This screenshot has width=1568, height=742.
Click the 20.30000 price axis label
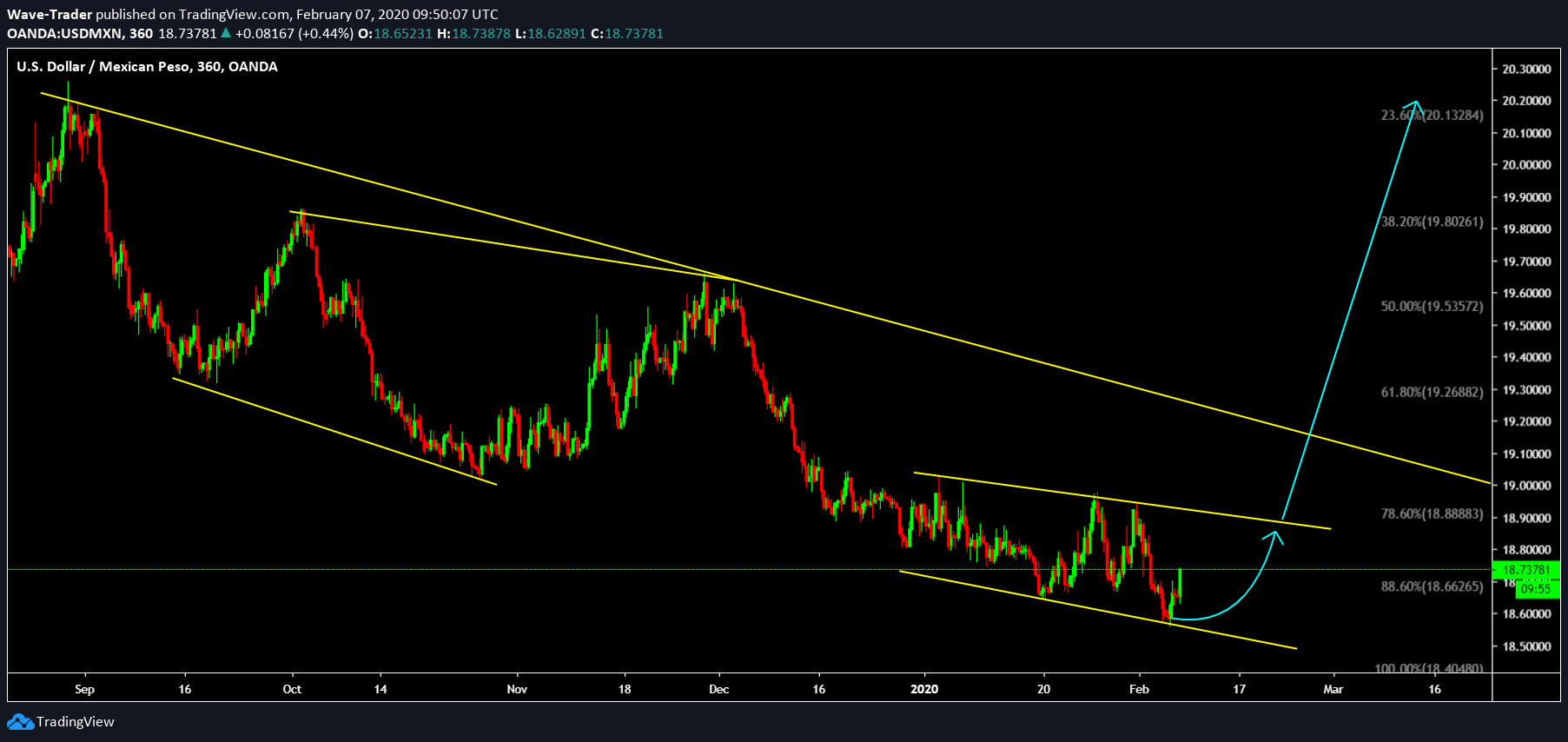point(1526,69)
